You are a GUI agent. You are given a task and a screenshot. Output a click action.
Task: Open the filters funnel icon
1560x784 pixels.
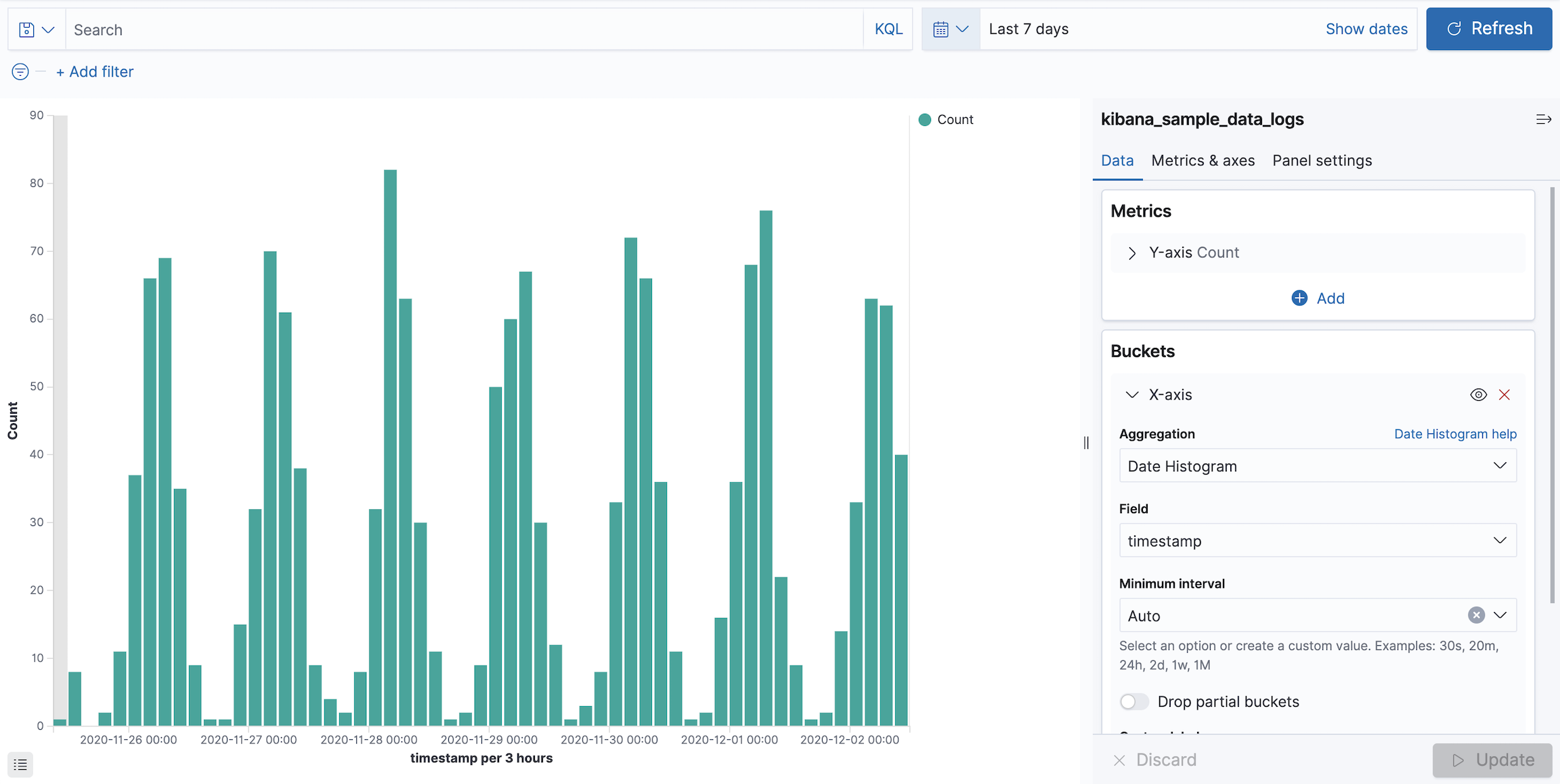[x=20, y=71]
